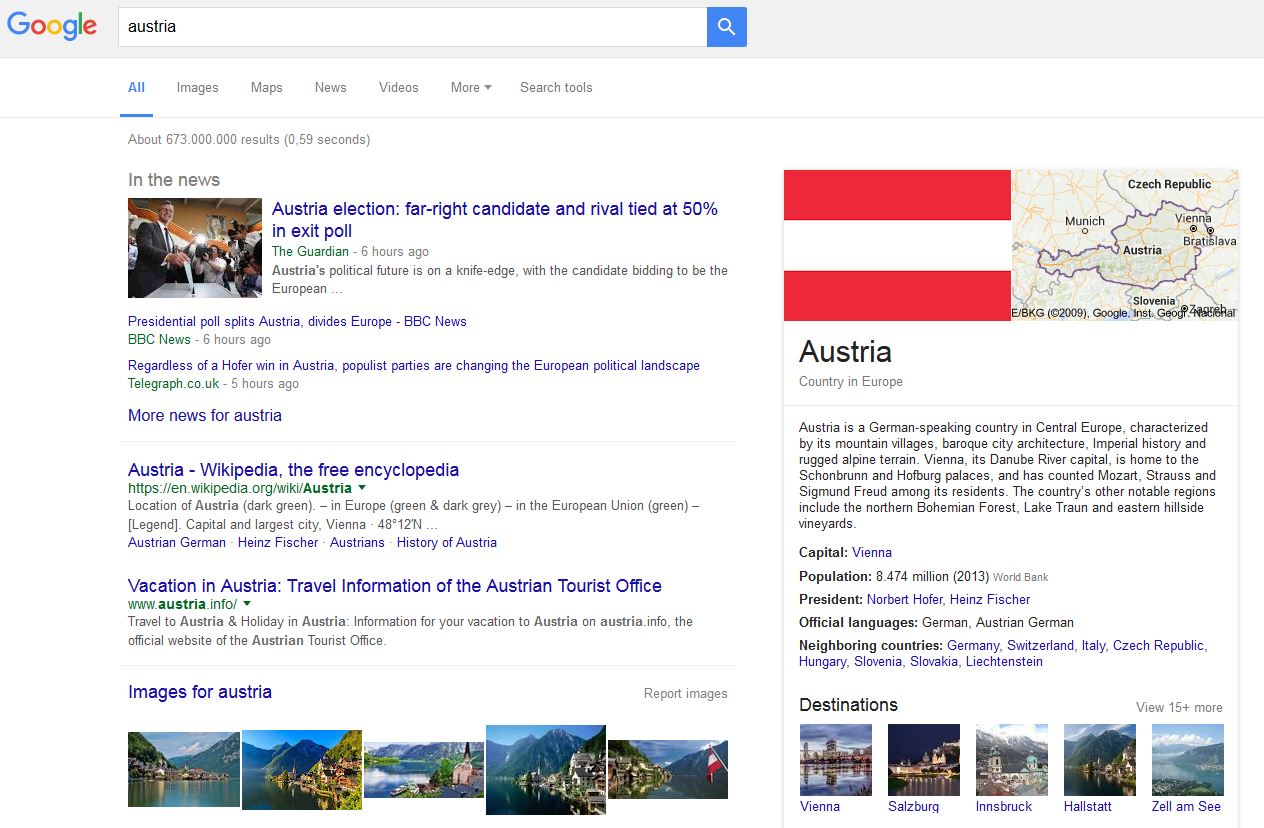Click the World Bank source link
The image size is (1264, 828).
(x=1021, y=577)
